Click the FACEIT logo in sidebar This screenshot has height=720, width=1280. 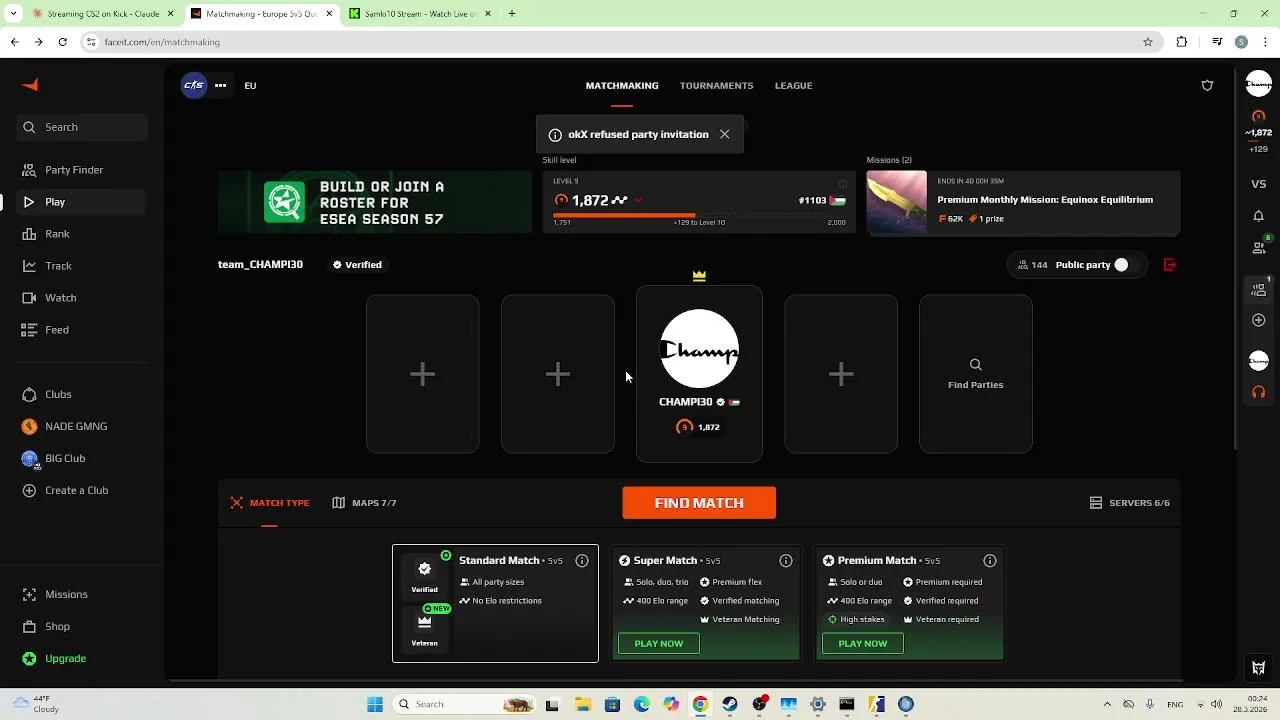(30, 85)
